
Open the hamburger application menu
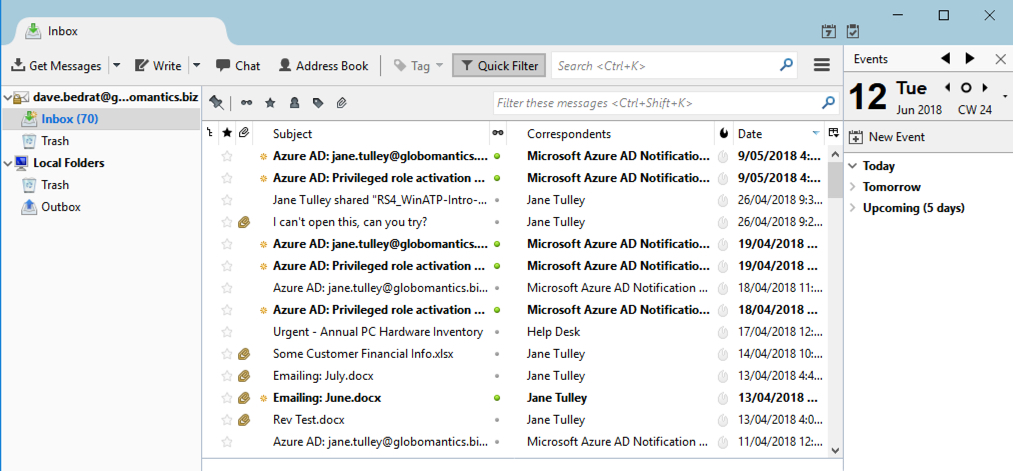(821, 65)
